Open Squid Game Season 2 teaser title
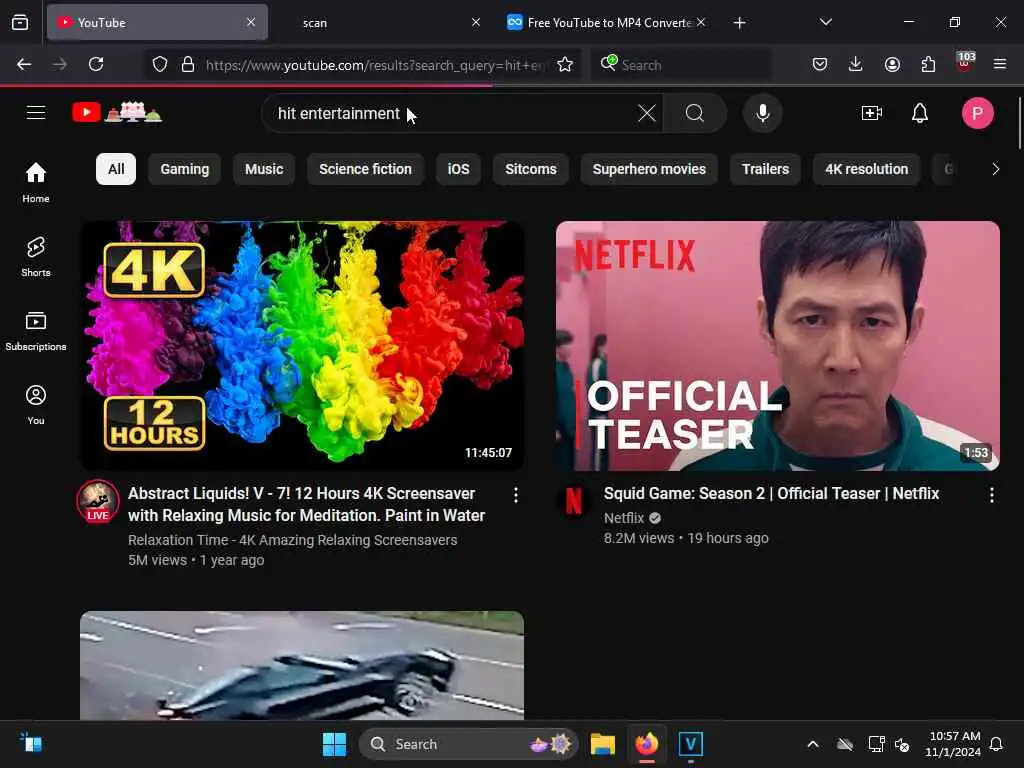 point(771,493)
